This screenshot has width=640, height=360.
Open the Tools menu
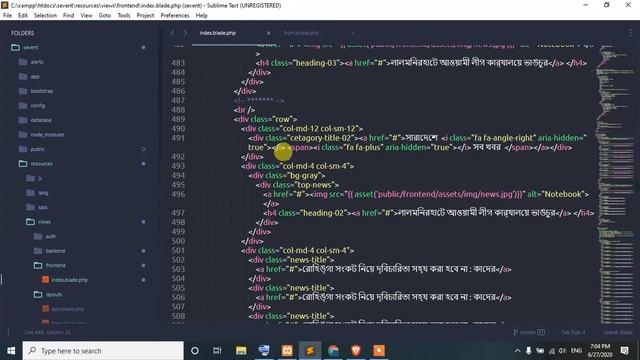click(x=124, y=16)
